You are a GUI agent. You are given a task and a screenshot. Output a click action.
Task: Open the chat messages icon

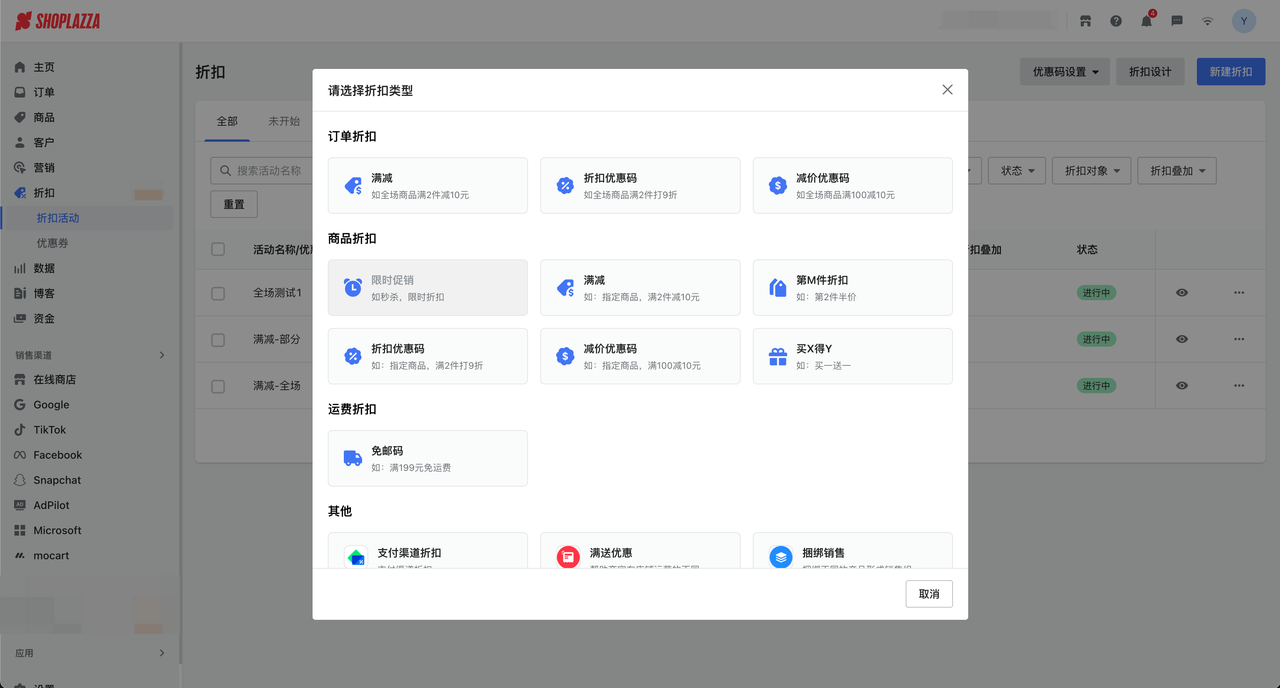[x=1176, y=20]
